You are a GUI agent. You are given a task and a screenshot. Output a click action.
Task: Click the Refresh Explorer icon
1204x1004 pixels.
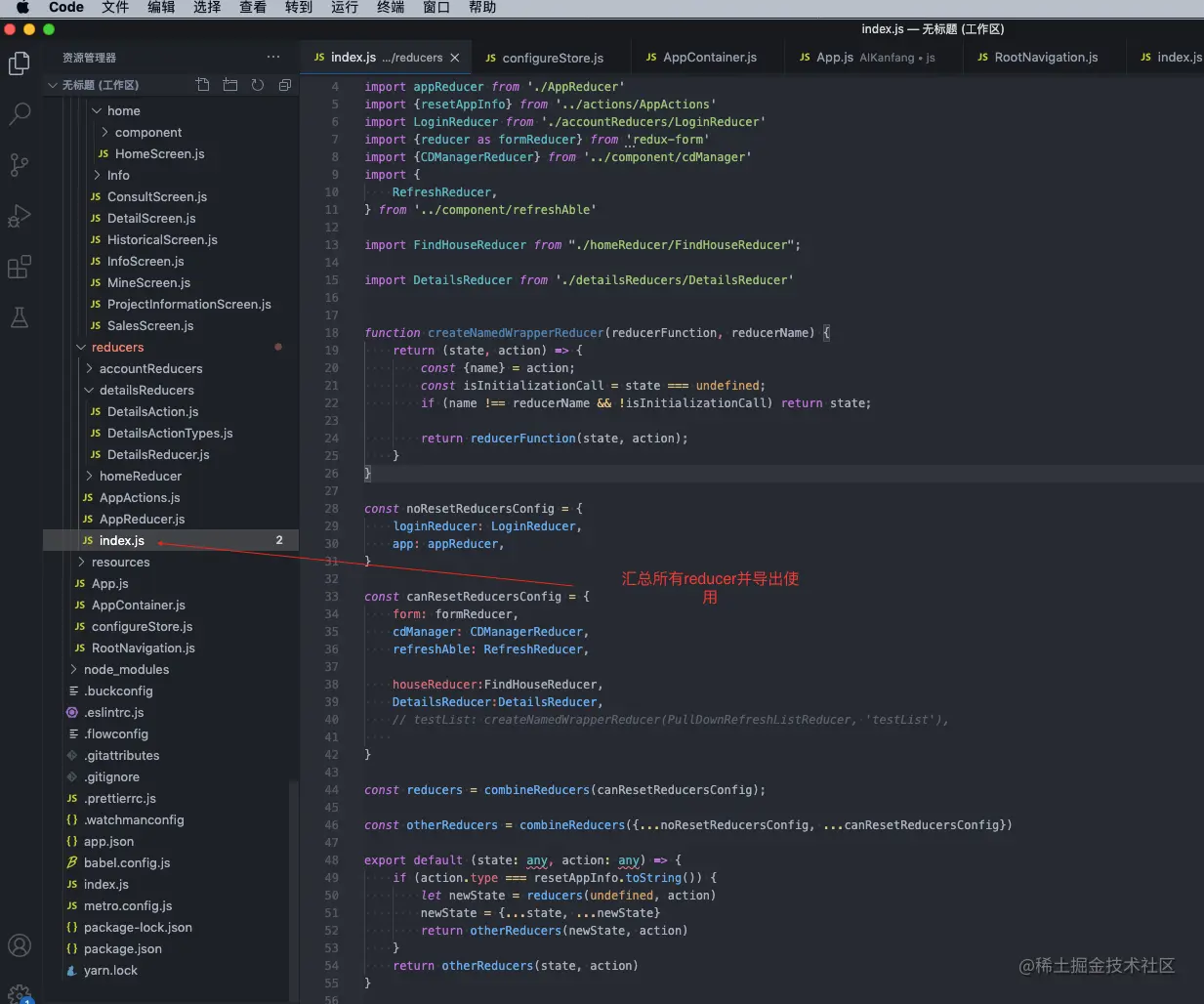point(258,85)
